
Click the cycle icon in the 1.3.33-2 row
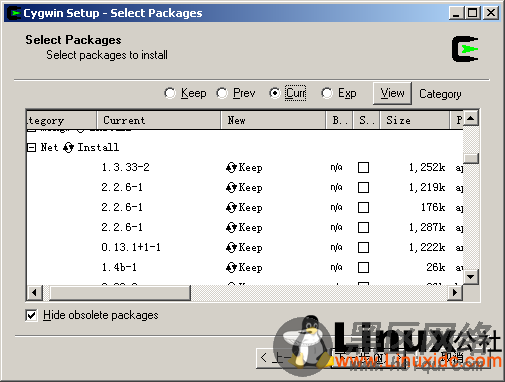pos(231,167)
